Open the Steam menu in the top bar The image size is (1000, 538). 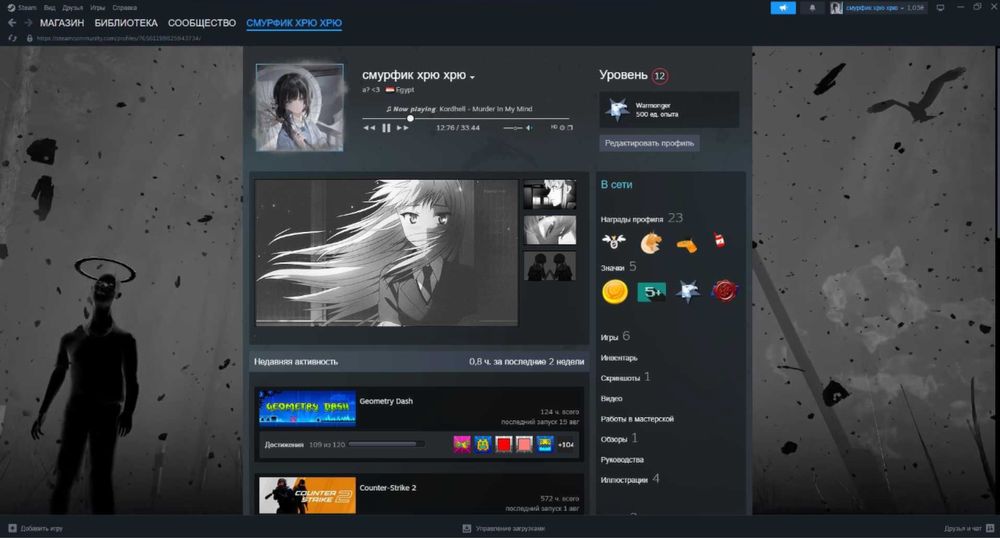(22, 8)
